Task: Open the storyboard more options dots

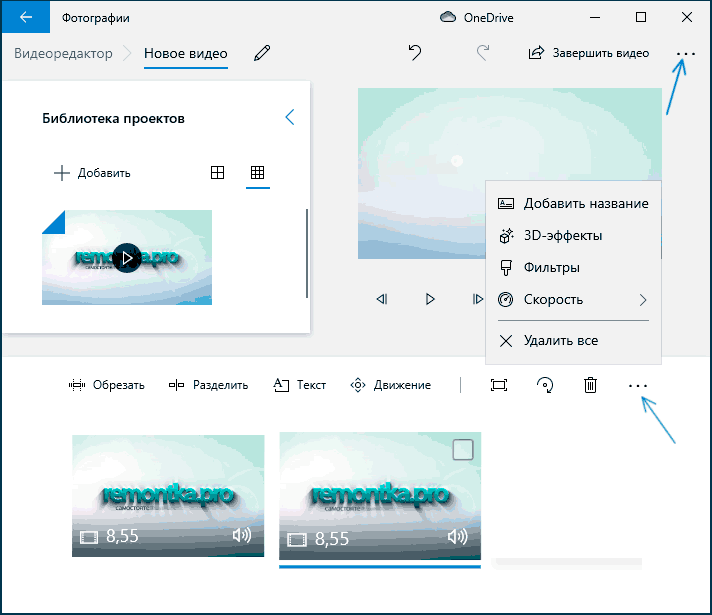Action: tap(638, 386)
